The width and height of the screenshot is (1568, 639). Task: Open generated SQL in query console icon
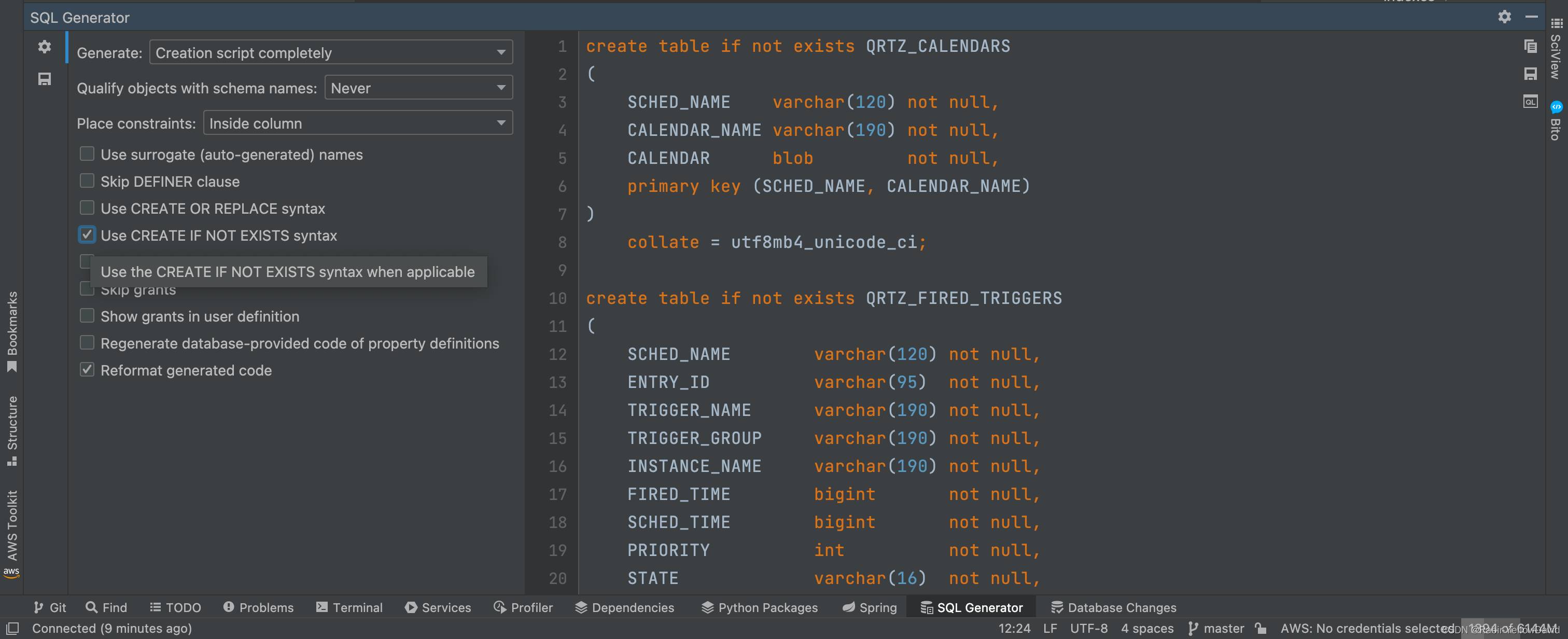(x=1530, y=101)
